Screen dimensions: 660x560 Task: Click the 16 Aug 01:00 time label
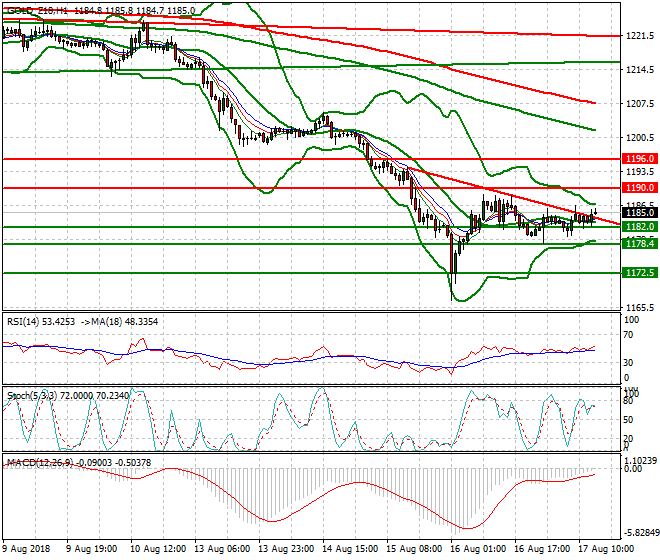click(478, 549)
